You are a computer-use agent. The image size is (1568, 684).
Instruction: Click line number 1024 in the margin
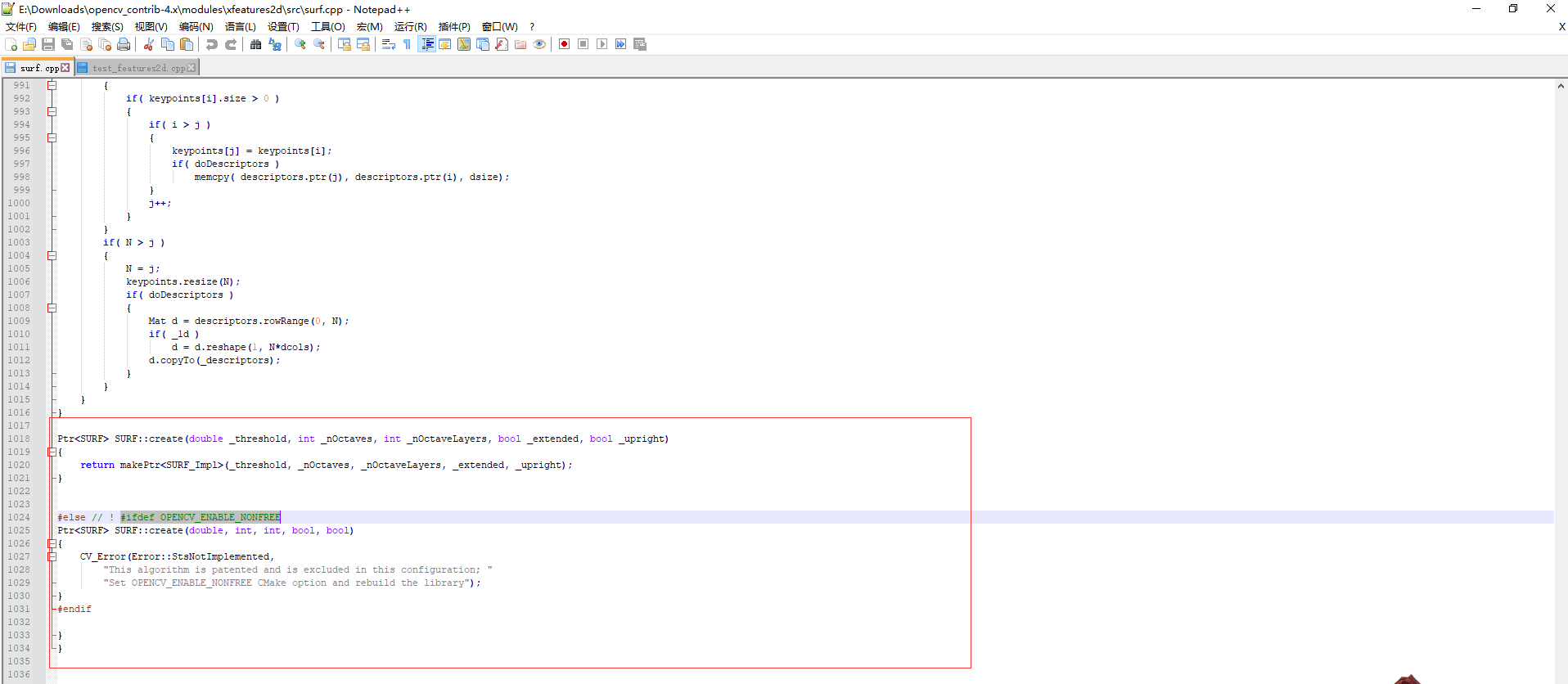pos(19,517)
